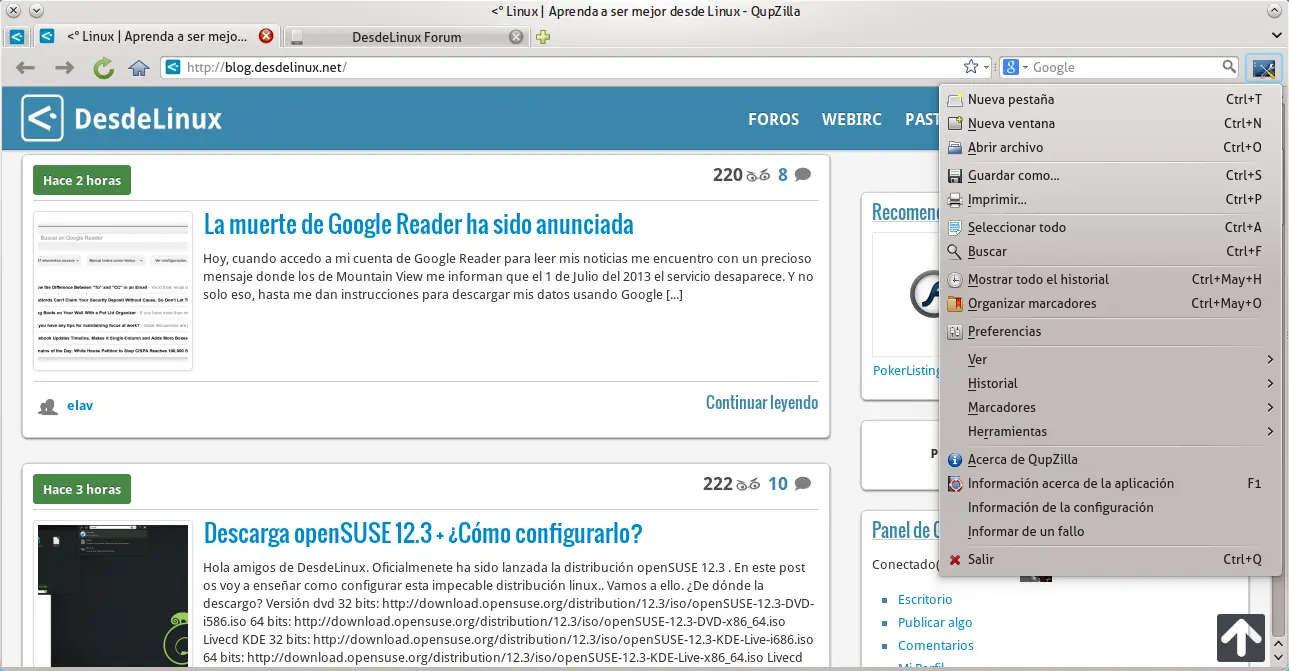Click the Google Reader article thumbnail
This screenshot has height=671, width=1289.
[x=113, y=291]
